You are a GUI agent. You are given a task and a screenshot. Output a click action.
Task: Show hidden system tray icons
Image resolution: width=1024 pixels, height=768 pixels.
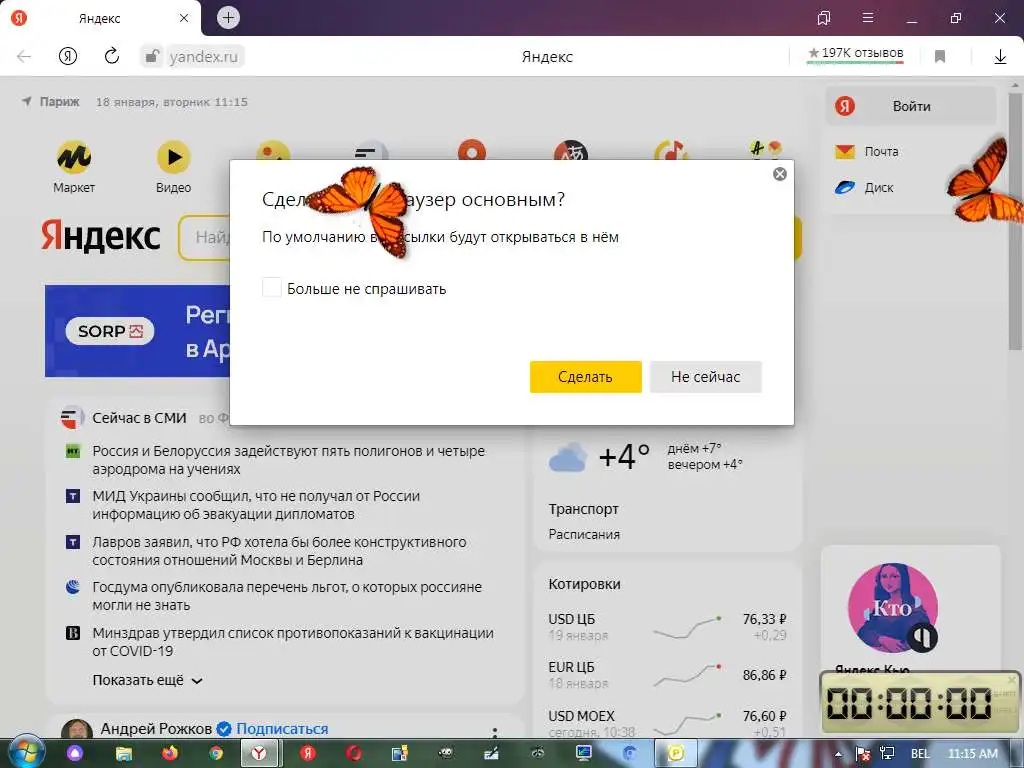point(839,754)
